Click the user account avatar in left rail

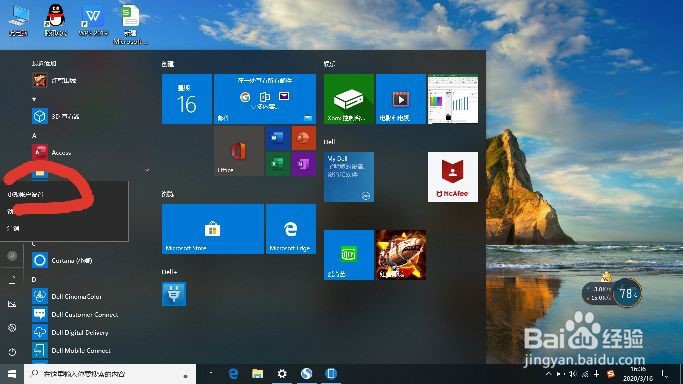(12, 256)
